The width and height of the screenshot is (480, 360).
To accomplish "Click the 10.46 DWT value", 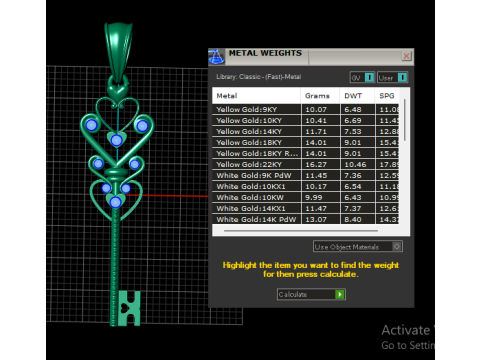I will (x=355, y=164).
